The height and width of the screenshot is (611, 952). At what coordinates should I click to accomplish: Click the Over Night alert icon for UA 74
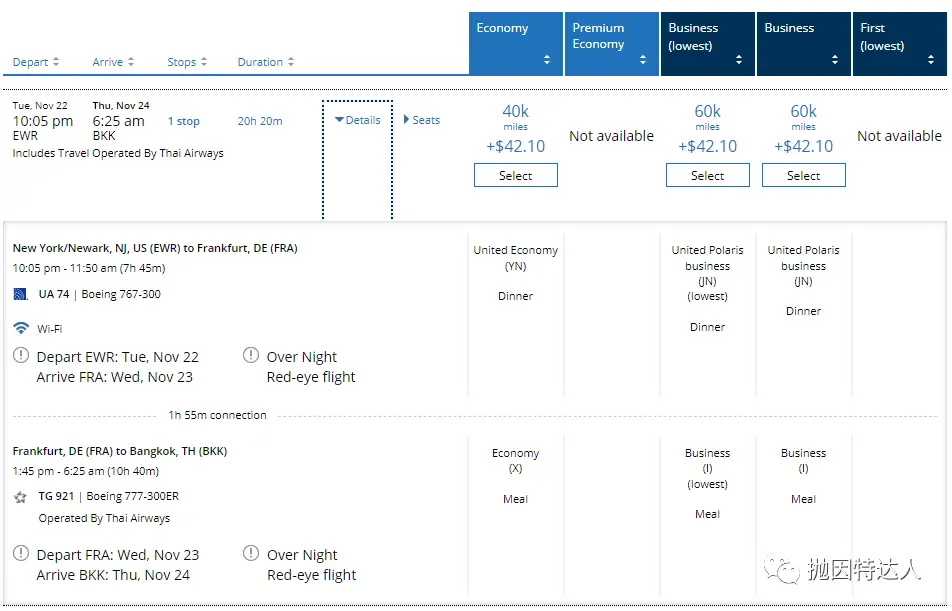[x=251, y=356]
